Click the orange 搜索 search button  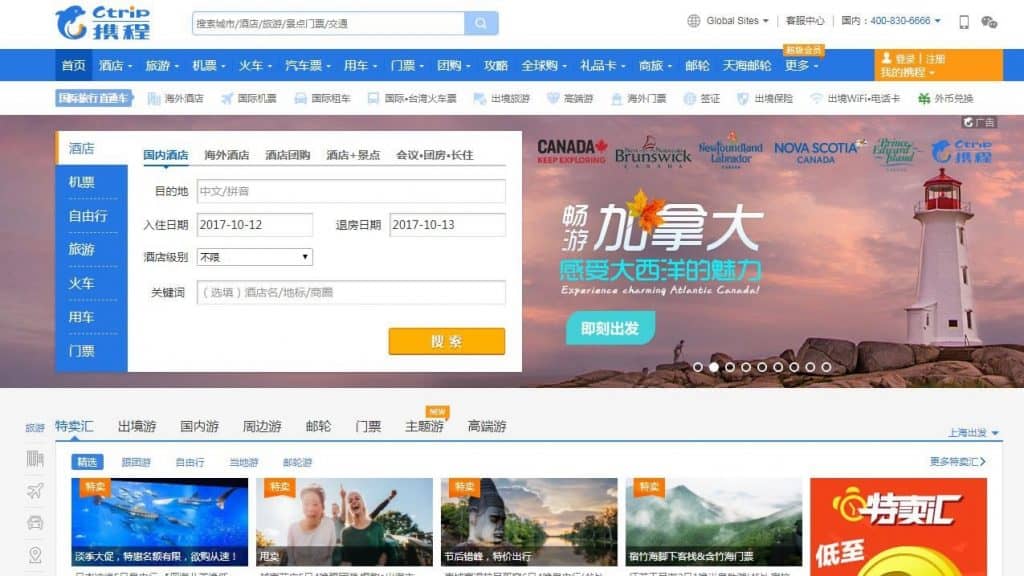447,341
